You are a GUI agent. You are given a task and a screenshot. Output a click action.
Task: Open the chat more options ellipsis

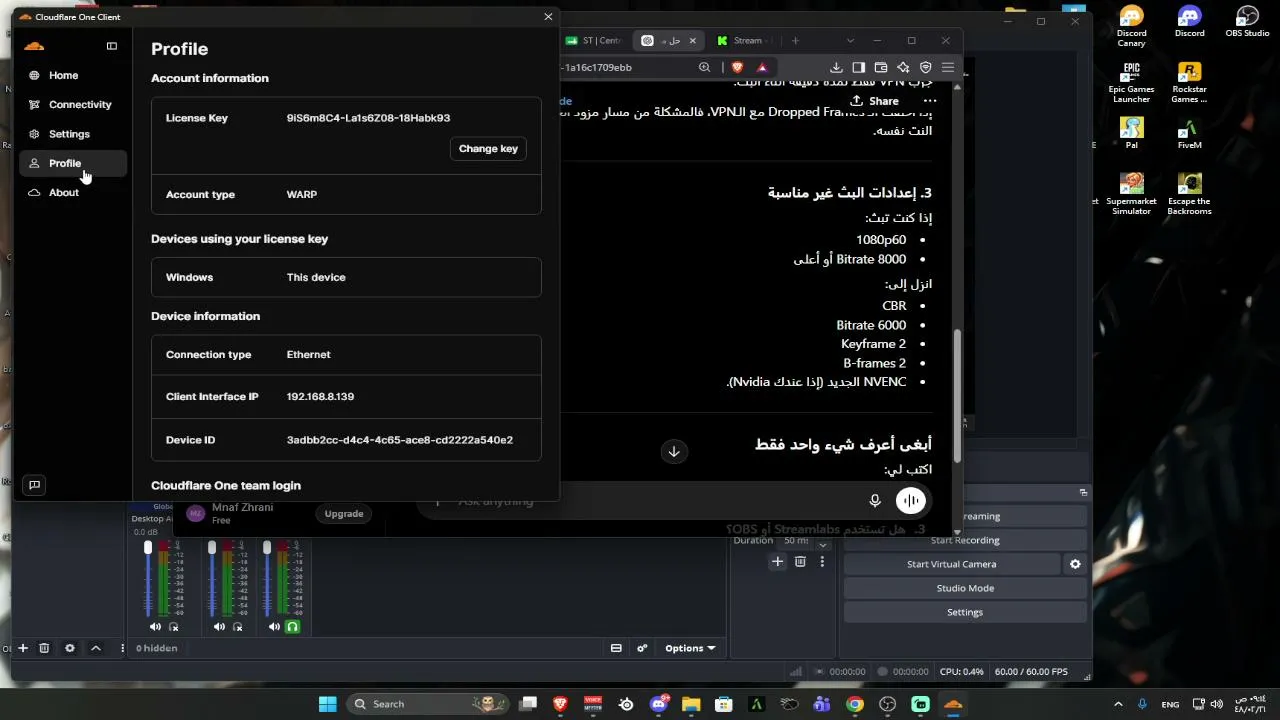pos(930,101)
